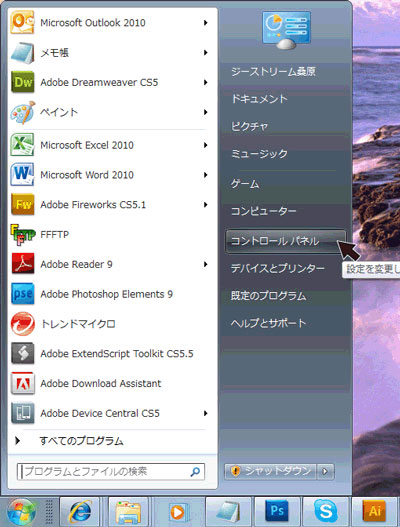
Task: Open the トレンドマイクロ red icon
Action: (22, 324)
